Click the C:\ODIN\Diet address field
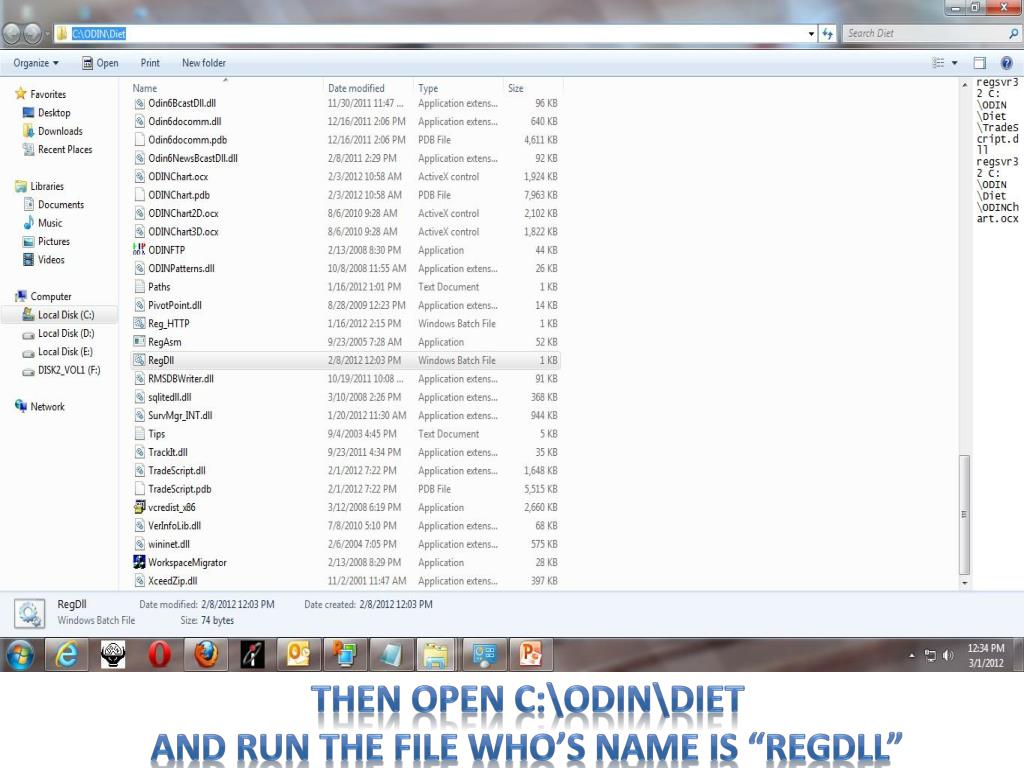The image size is (1024, 768). tap(431, 33)
